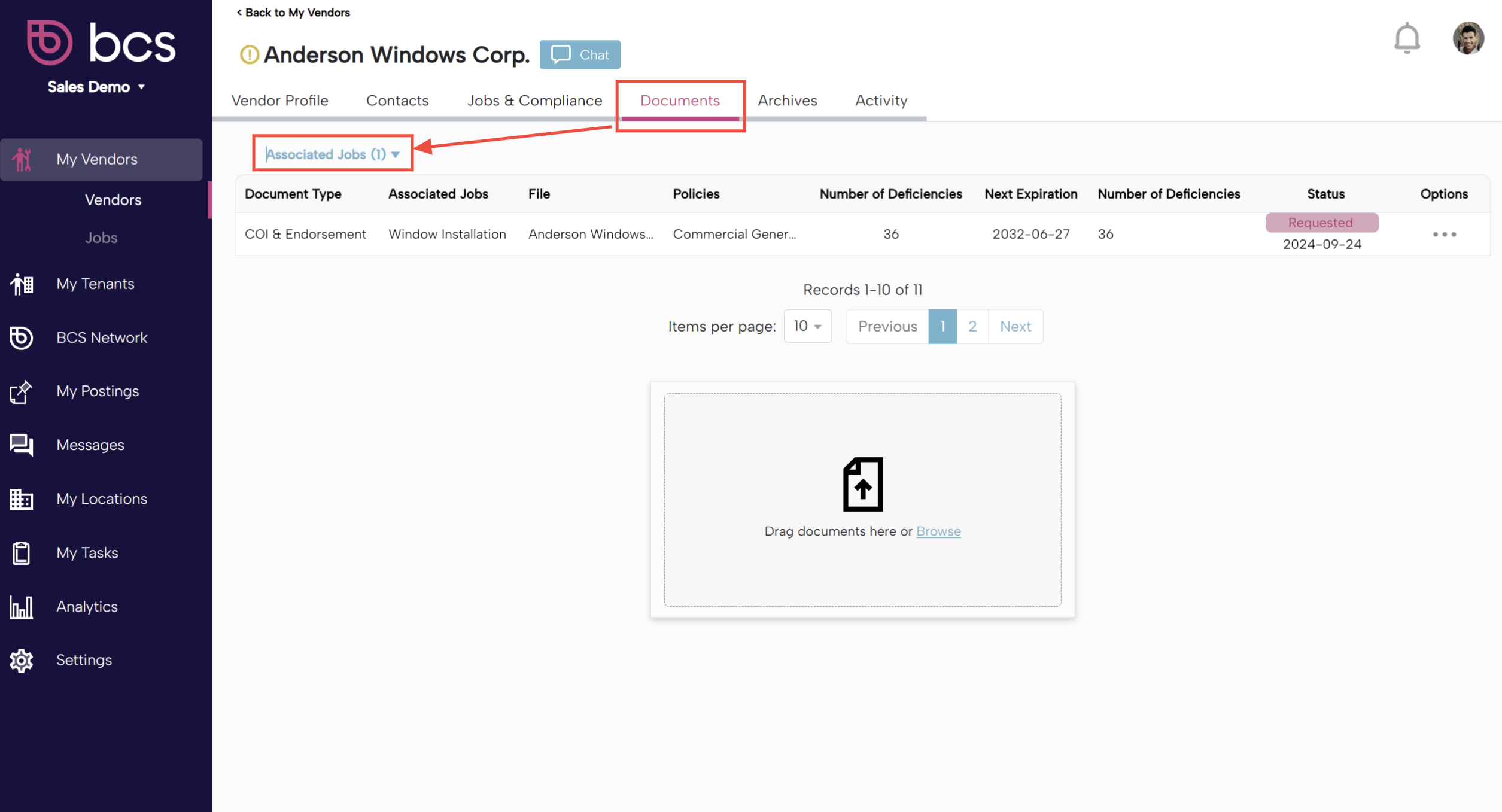Open My Locations in the sidebar

[102, 499]
